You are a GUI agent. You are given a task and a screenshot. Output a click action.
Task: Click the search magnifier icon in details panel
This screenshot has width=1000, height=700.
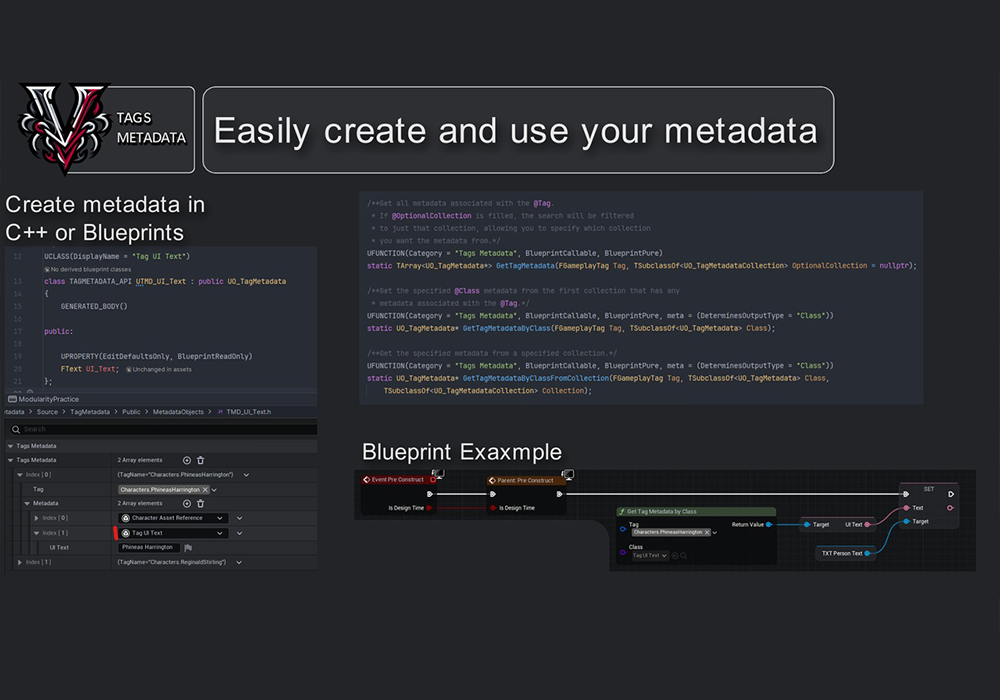tap(15, 429)
